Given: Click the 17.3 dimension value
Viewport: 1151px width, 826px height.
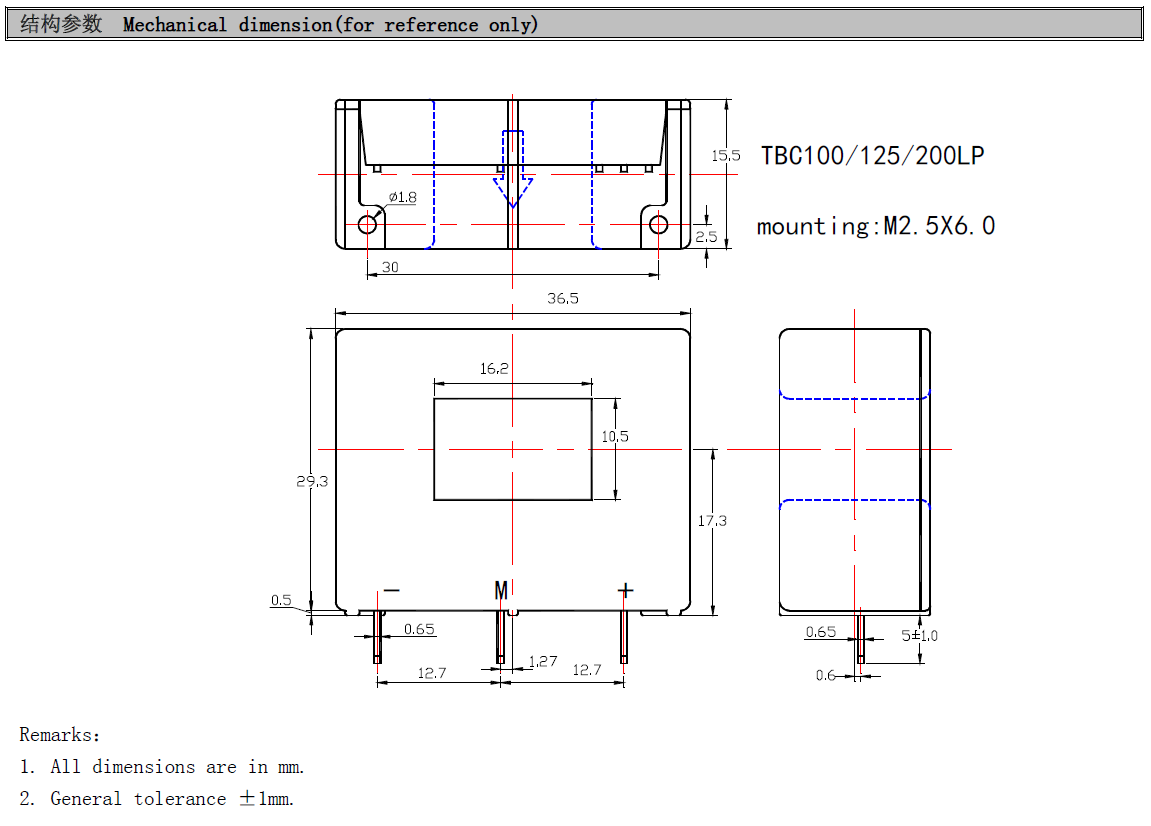Looking at the screenshot, I should tap(712, 521).
